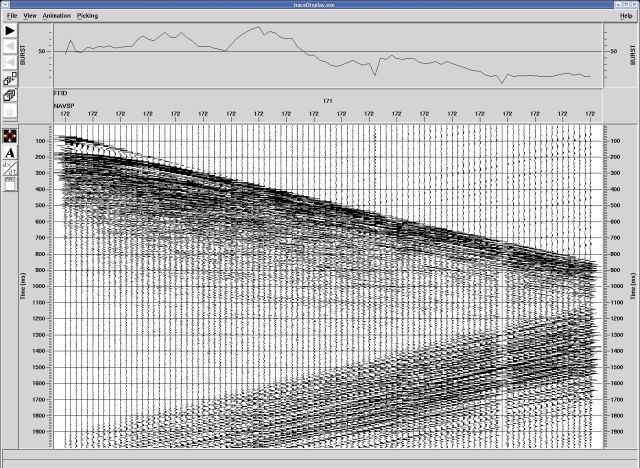Expand the Animation menu
Screen dimensions: 640x468
(57, 16)
